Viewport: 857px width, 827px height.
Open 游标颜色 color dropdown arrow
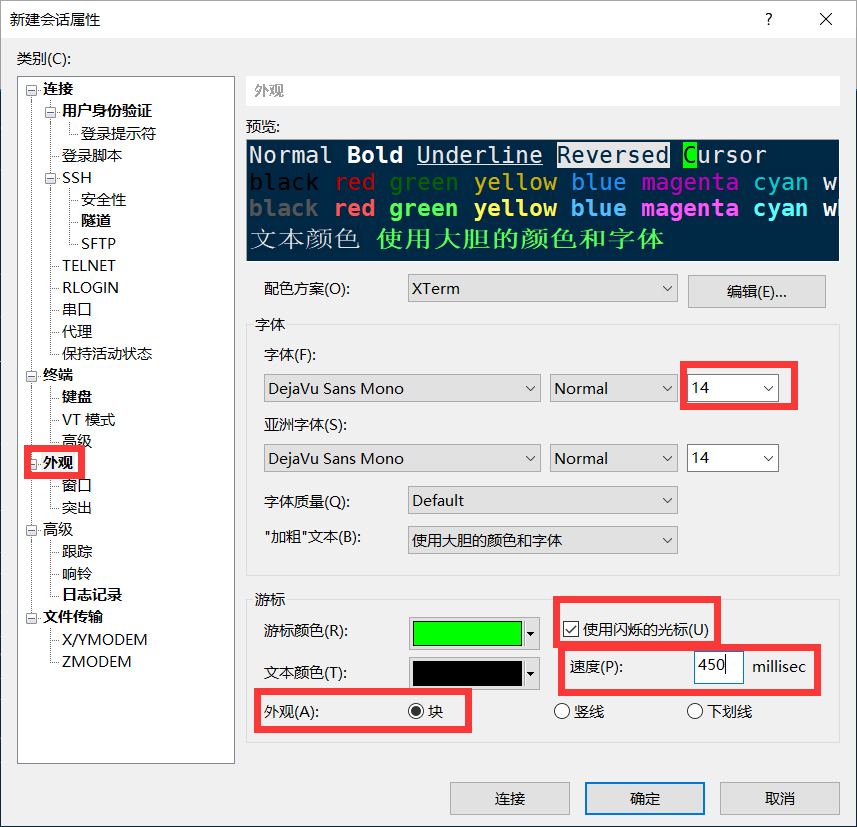(531, 634)
